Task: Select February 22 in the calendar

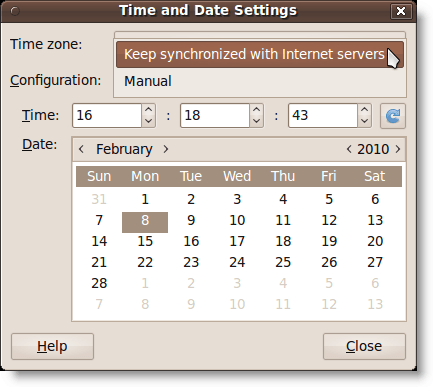Action: (145, 262)
